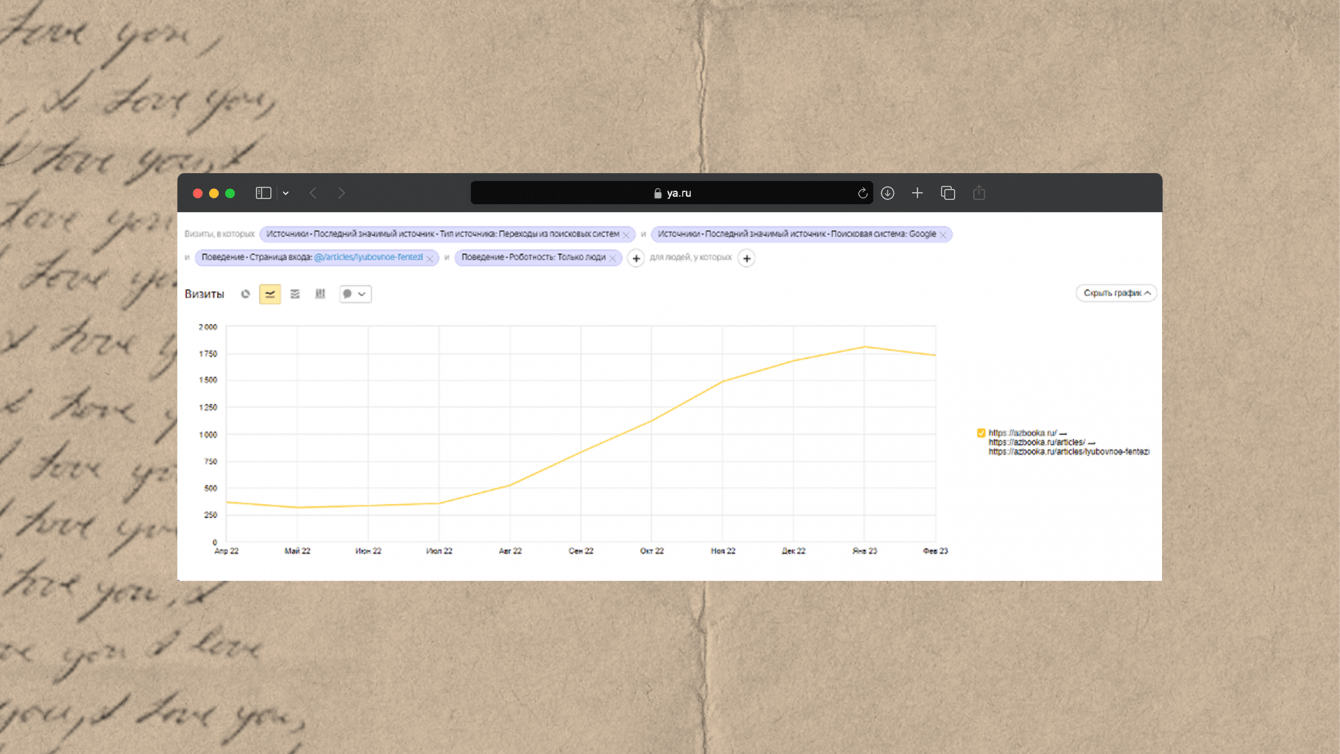Click the ya.ru address bar
This screenshot has width=1340, height=754.
(x=672, y=193)
